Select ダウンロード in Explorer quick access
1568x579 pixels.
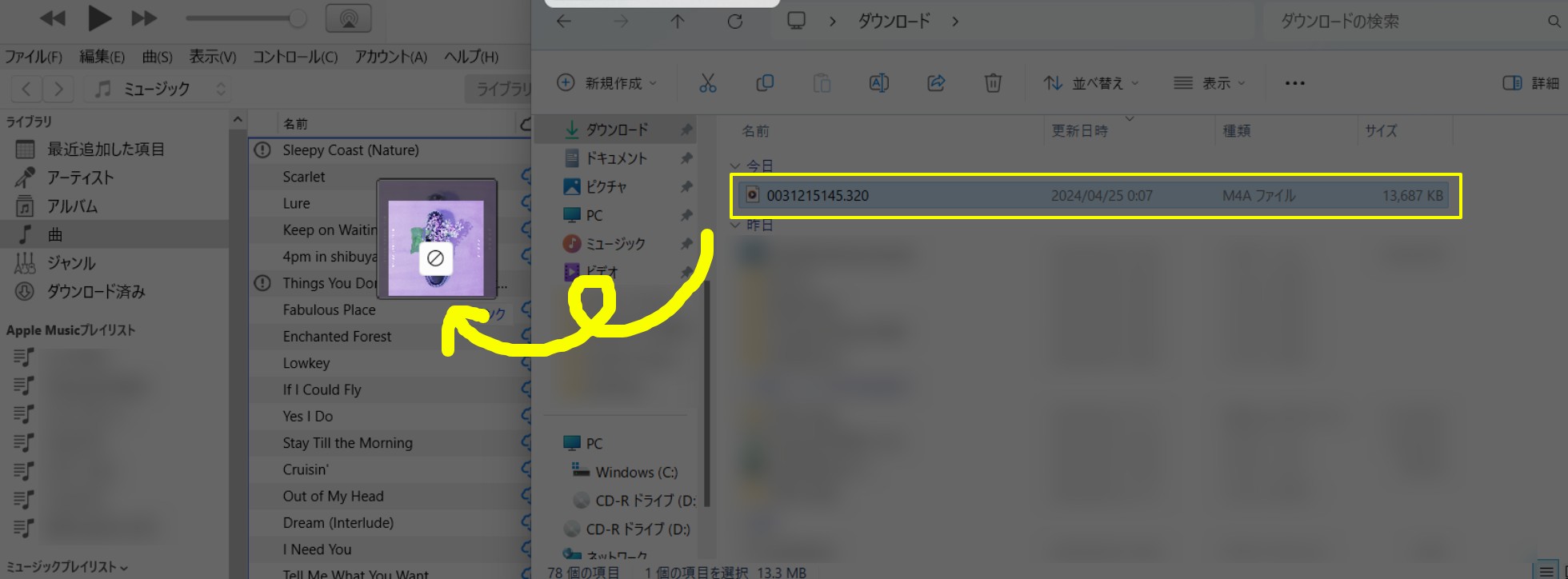616,130
